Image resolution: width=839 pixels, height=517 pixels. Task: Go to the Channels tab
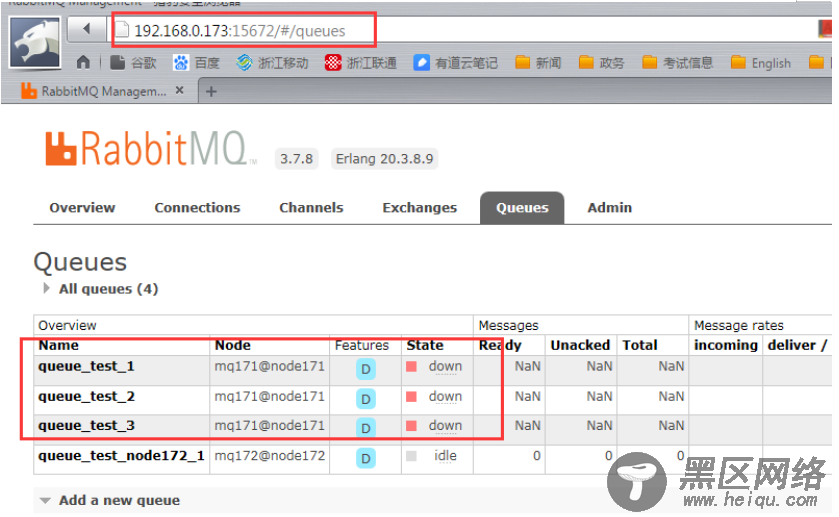[311, 208]
